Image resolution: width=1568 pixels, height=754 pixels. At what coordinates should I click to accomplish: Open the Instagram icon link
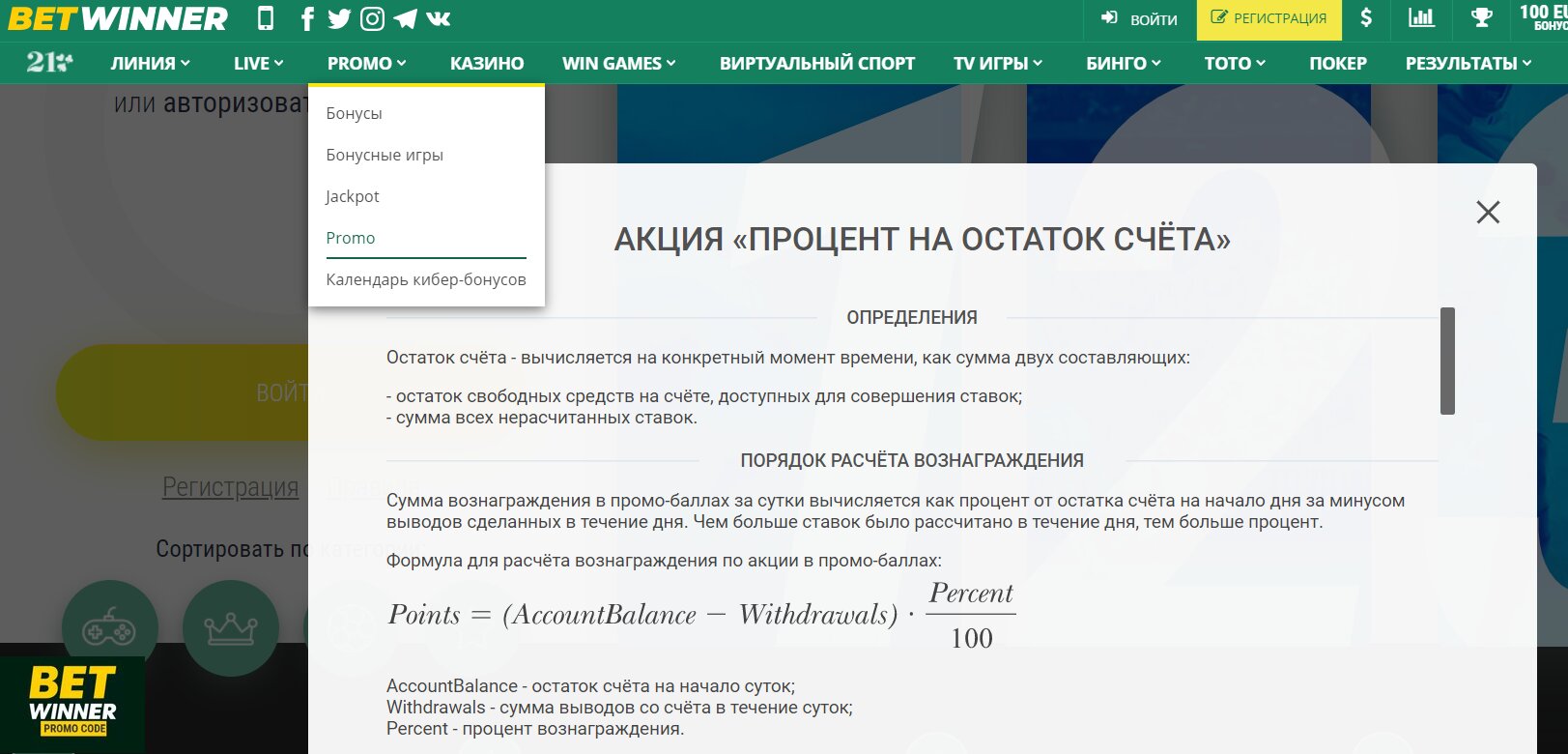click(x=372, y=18)
